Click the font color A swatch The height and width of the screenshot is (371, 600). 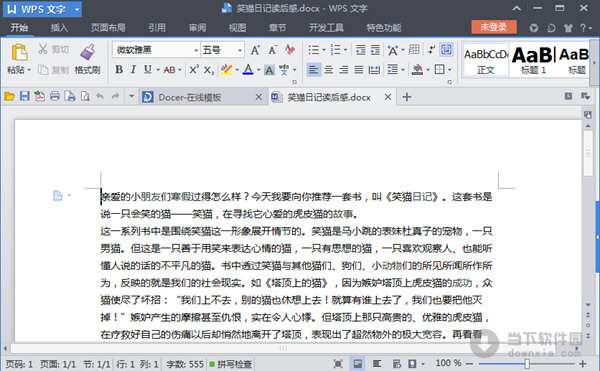248,70
